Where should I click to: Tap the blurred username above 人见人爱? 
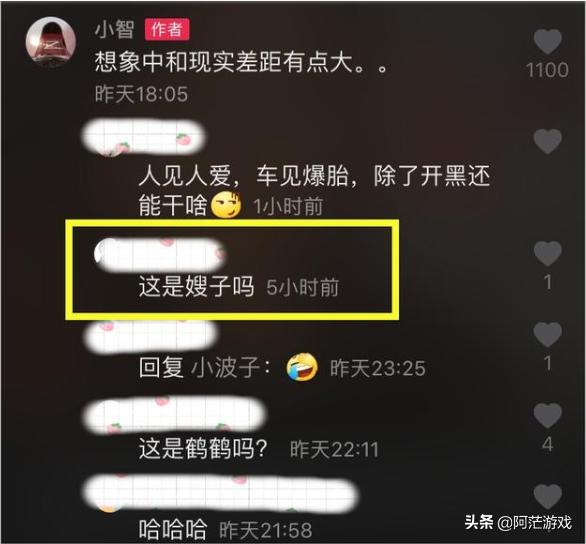tap(144, 137)
